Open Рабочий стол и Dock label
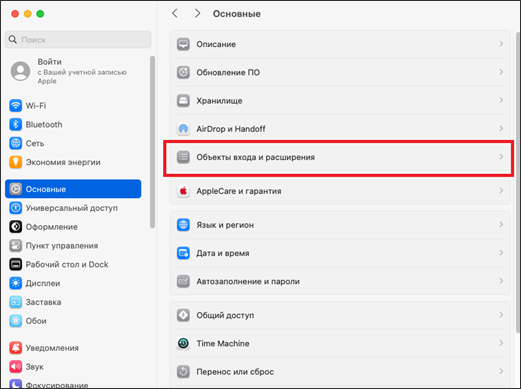Screen dimensions: 521x389 tap(67, 265)
